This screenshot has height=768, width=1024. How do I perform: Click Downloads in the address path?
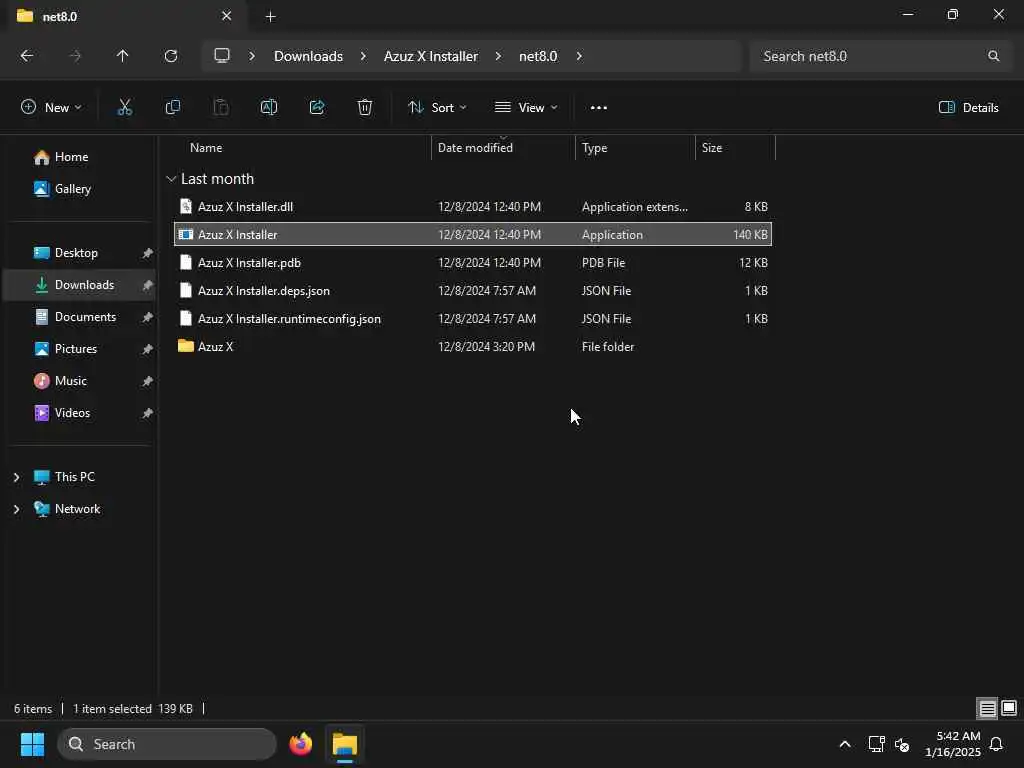[x=308, y=56]
